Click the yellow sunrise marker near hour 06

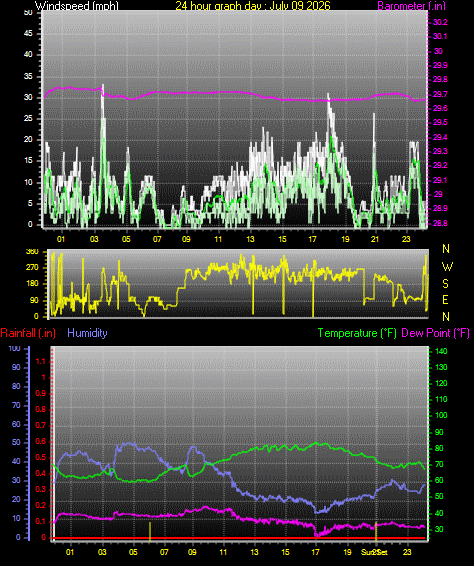tap(150, 531)
